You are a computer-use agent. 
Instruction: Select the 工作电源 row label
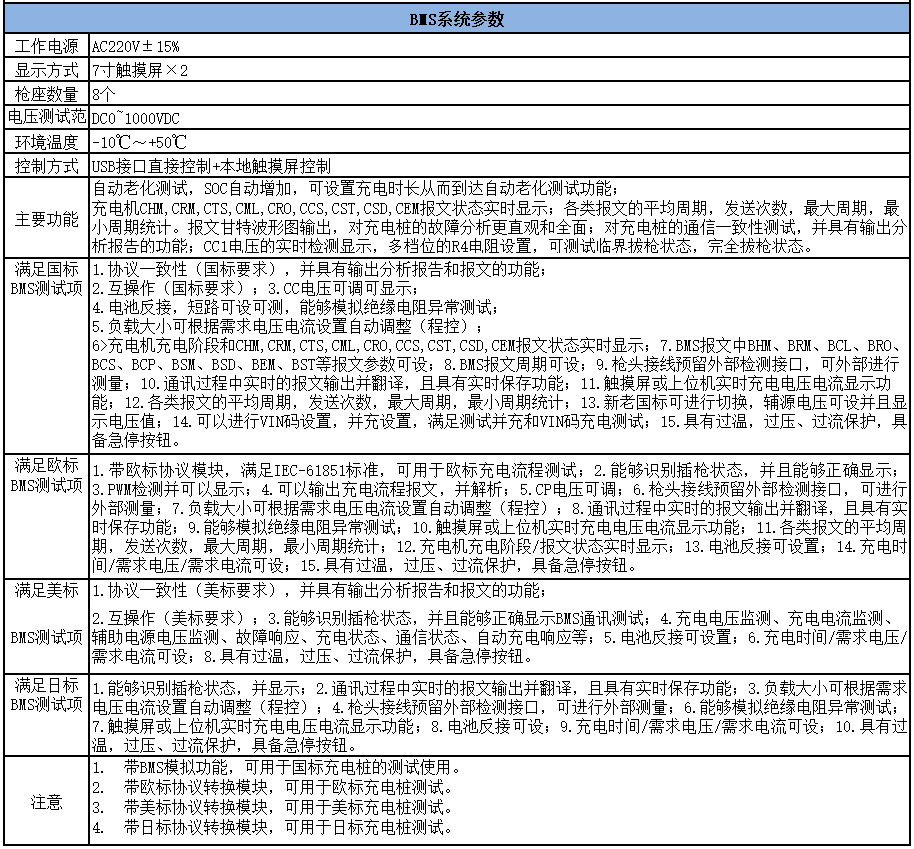click(x=46, y=46)
